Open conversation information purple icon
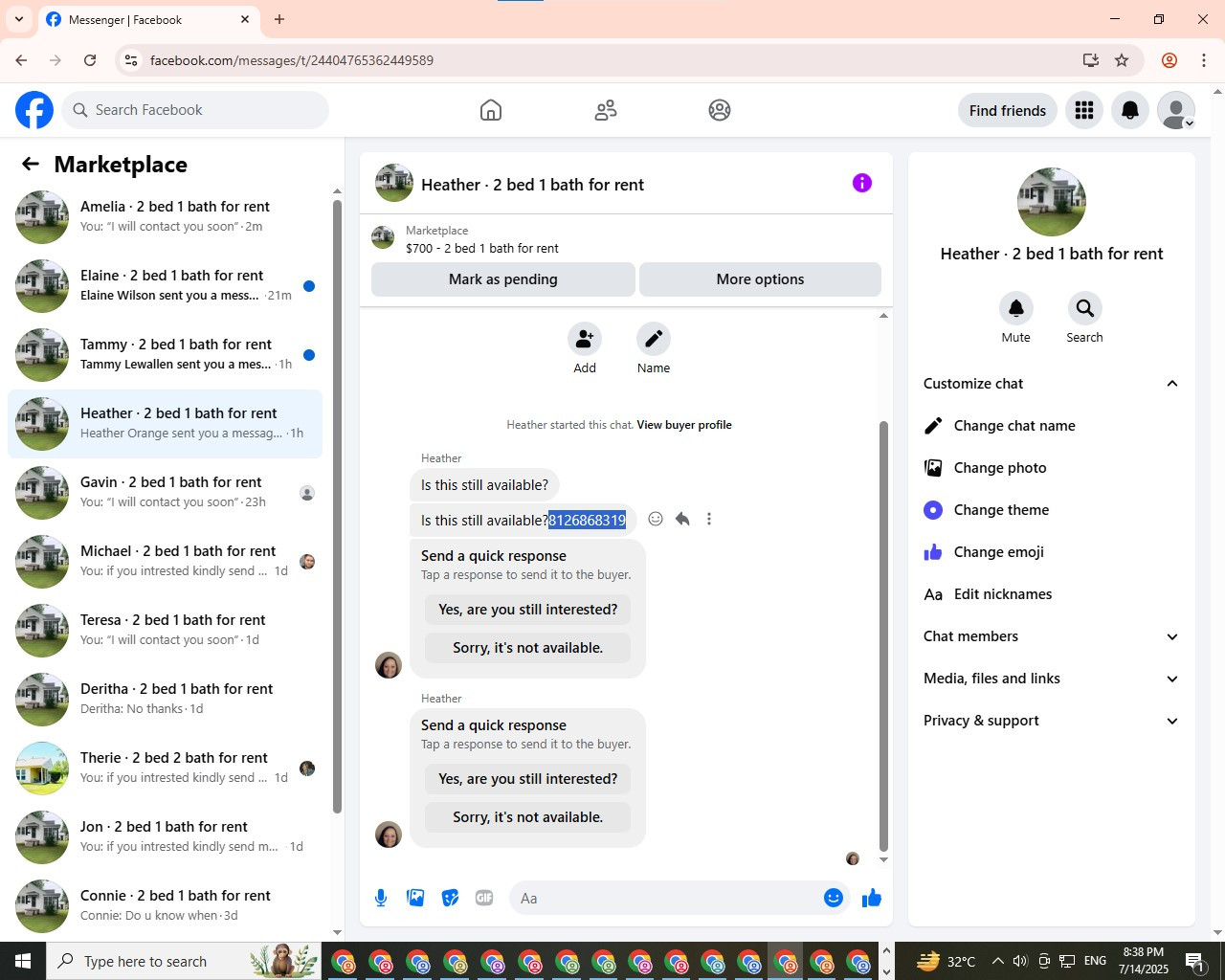This screenshot has width=1225, height=980. 862,183
